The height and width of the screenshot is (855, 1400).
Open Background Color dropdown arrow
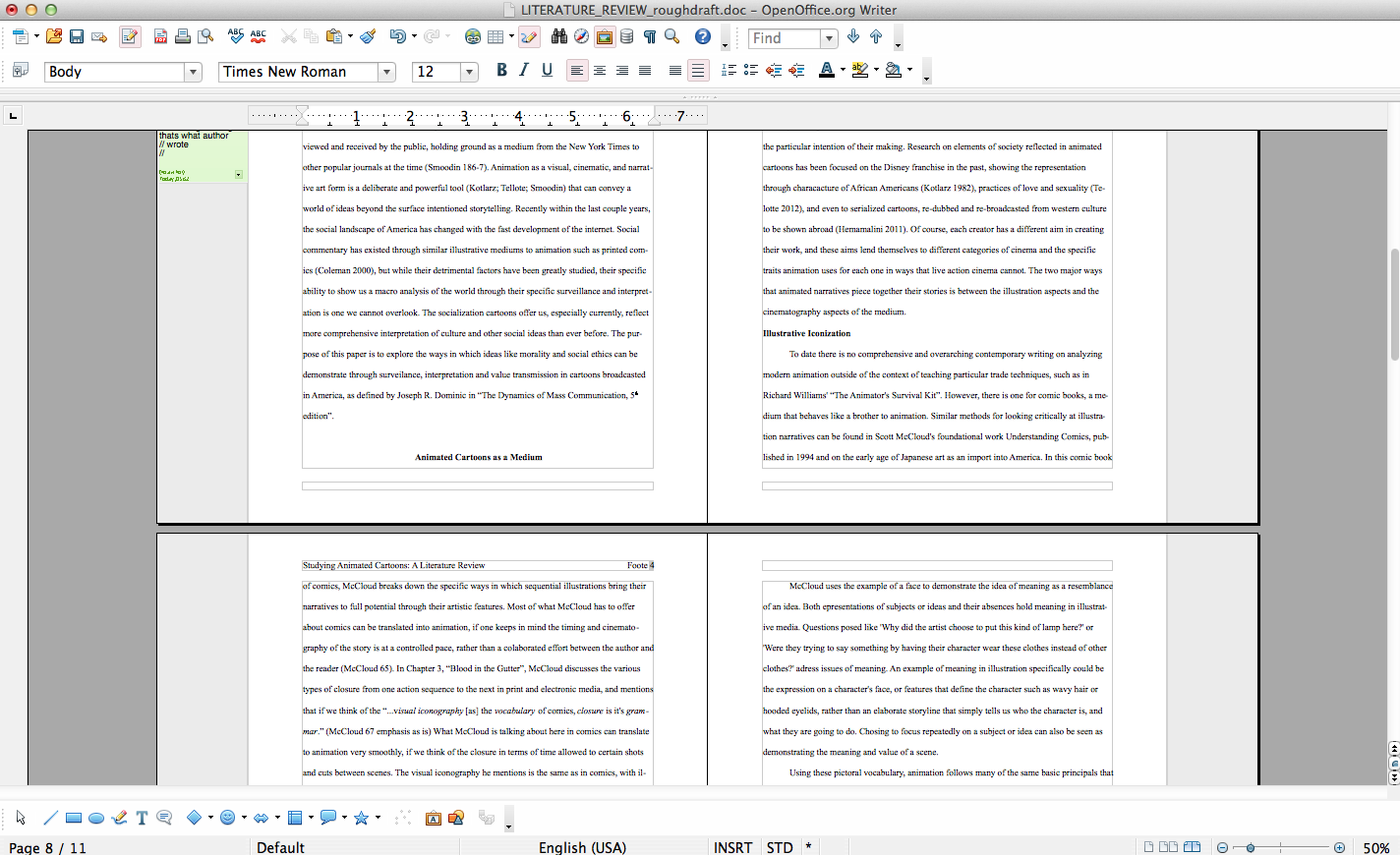909,71
